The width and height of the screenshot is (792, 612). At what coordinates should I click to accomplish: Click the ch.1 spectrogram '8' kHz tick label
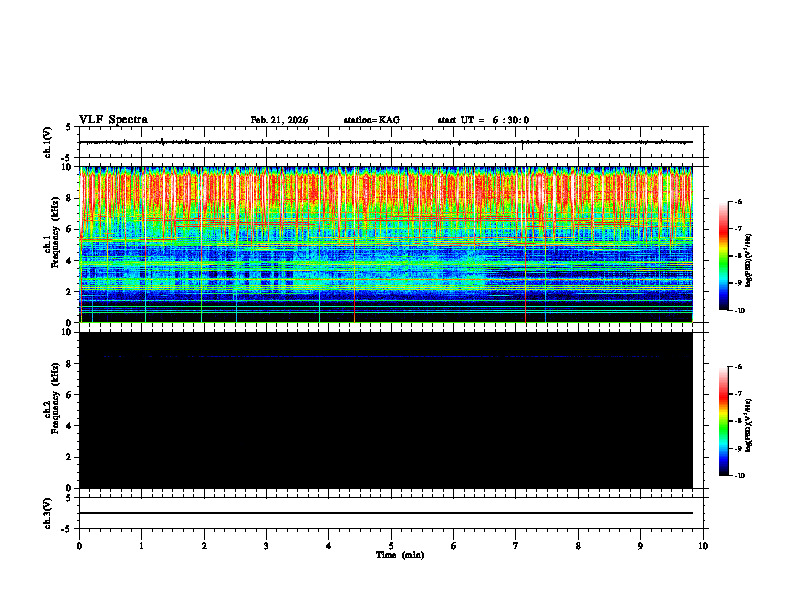tap(70, 198)
